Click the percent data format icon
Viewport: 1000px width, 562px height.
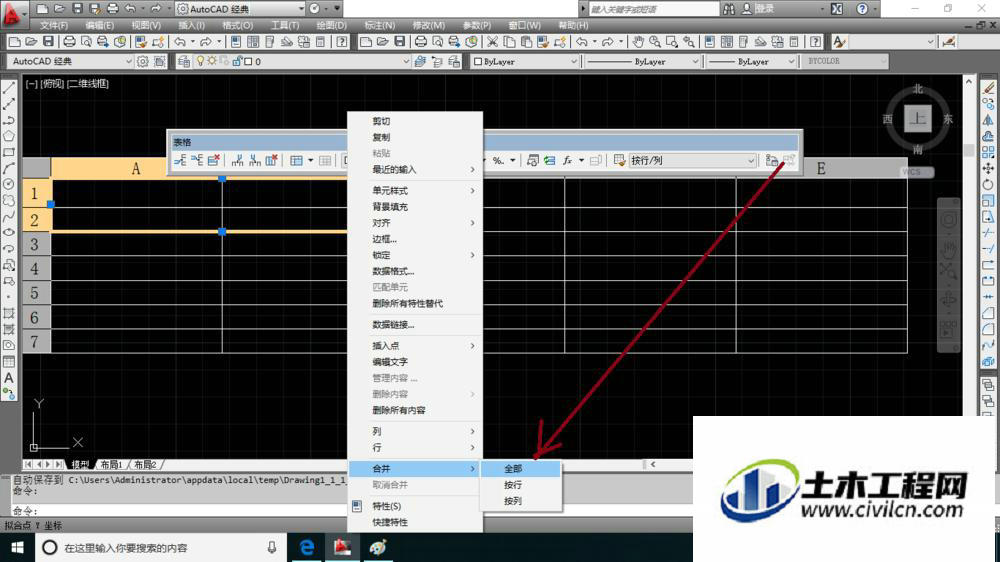click(498, 160)
